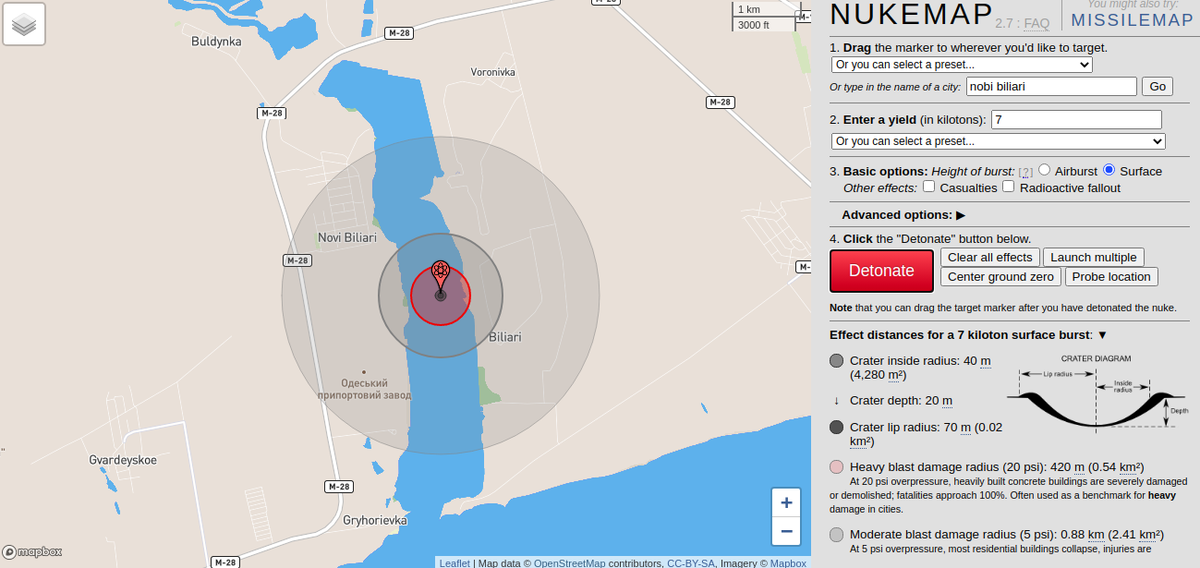
Task: Enable the Casualties checkbox
Action: 929,187
